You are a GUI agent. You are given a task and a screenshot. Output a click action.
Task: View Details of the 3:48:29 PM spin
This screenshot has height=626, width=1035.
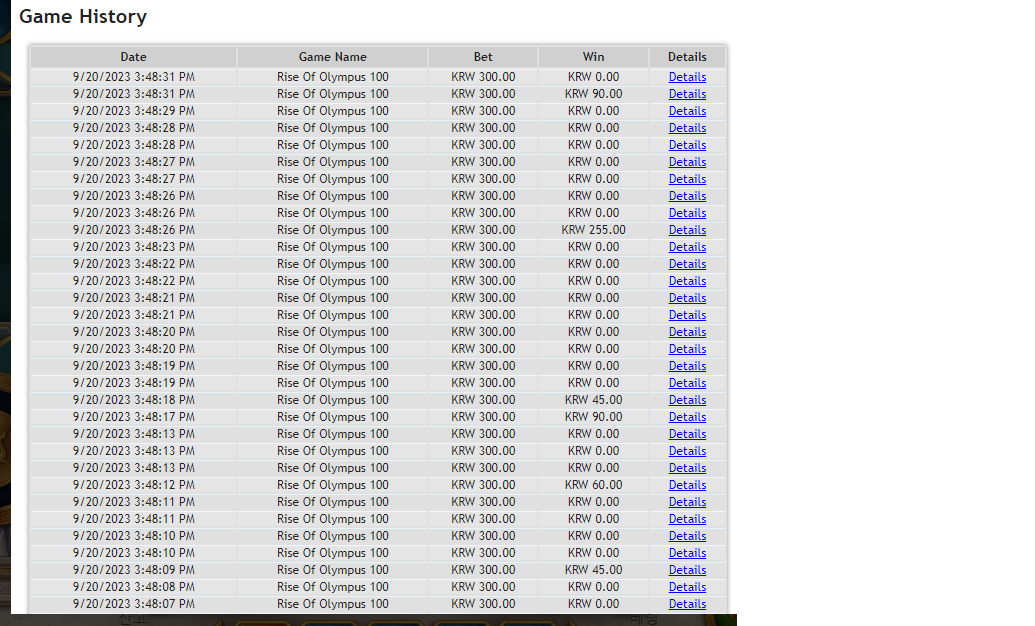tap(687, 111)
